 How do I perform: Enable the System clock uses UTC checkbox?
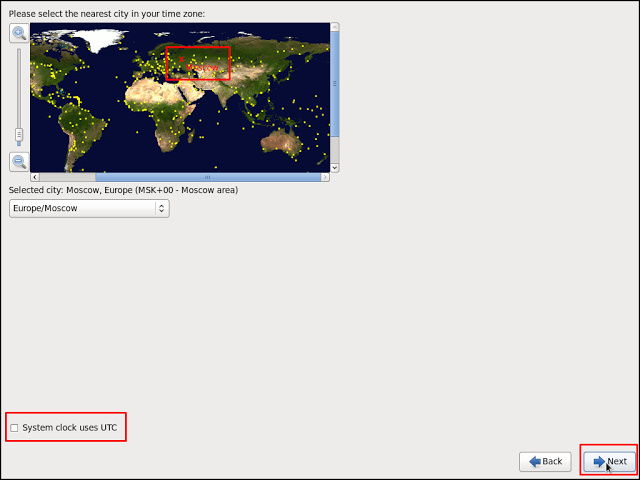[14, 428]
